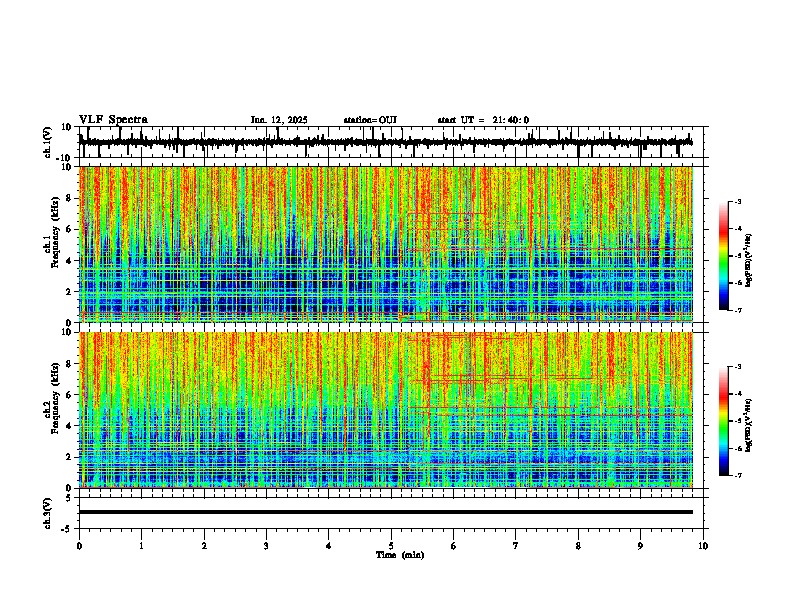Click tick label "6" on the Time axis
Viewport: 792px width, 612px height.
pyautogui.click(x=453, y=546)
